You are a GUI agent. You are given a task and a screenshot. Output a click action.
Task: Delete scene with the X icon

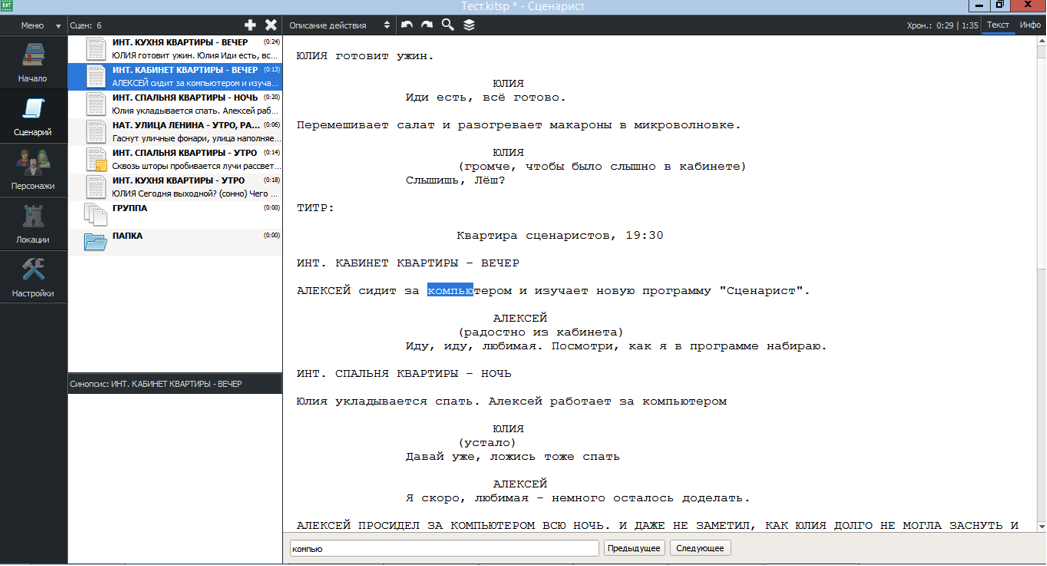point(270,25)
